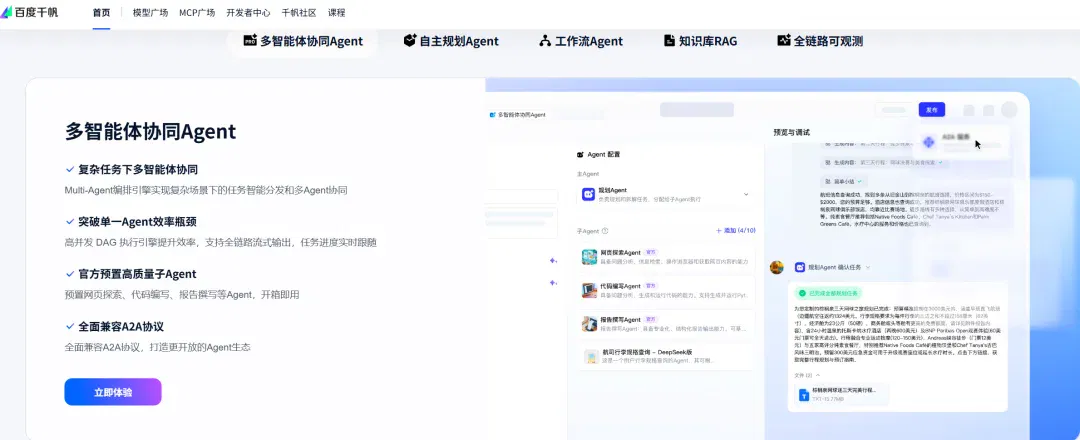This screenshot has height=440, width=1080.
Task: Expand the 规划Agent main agent dropdown
Action: (746, 195)
